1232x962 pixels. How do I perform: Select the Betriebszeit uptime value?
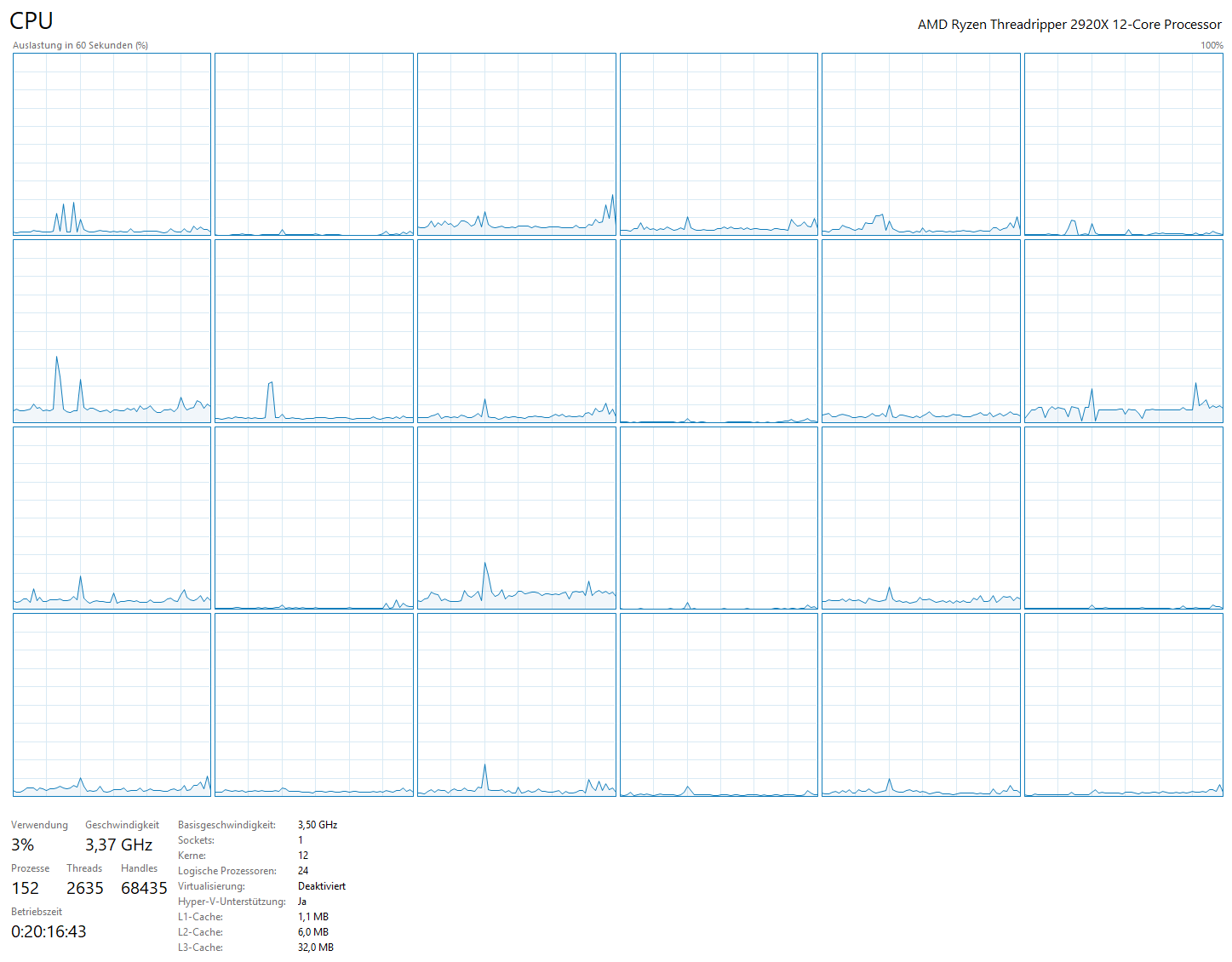(47, 931)
